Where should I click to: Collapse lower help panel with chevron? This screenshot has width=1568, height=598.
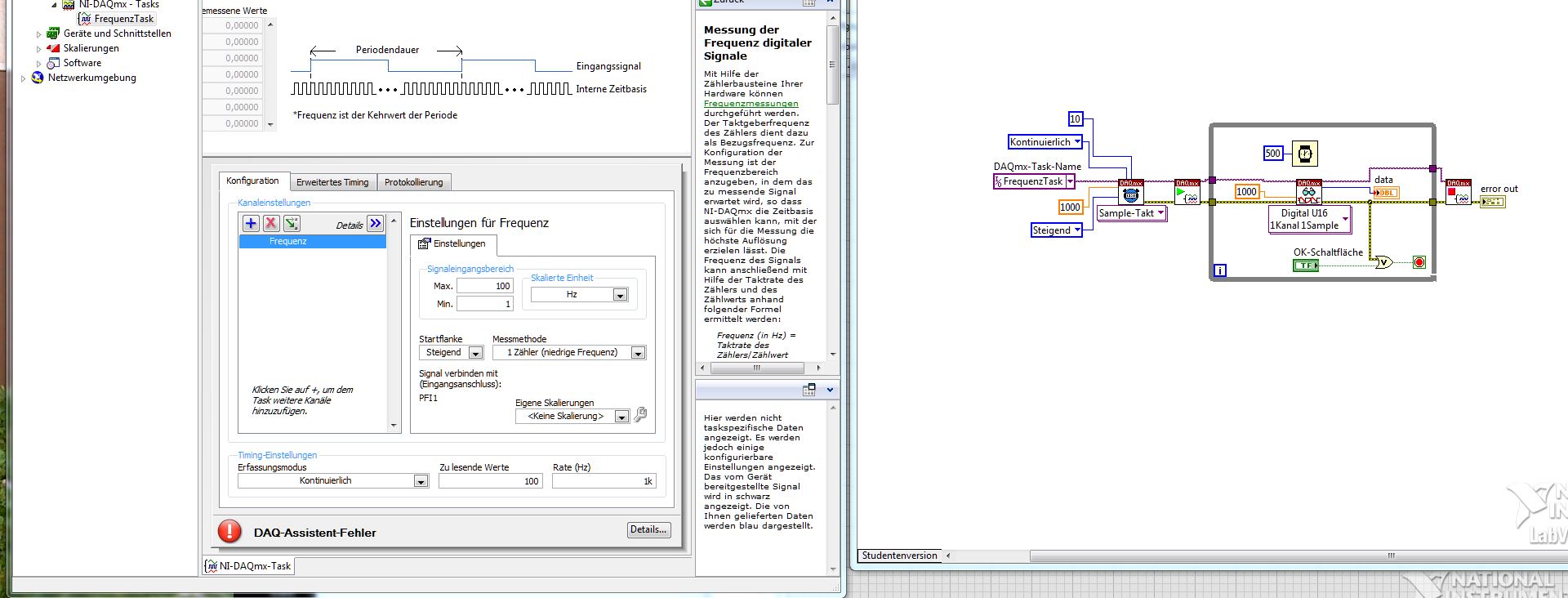click(x=831, y=390)
